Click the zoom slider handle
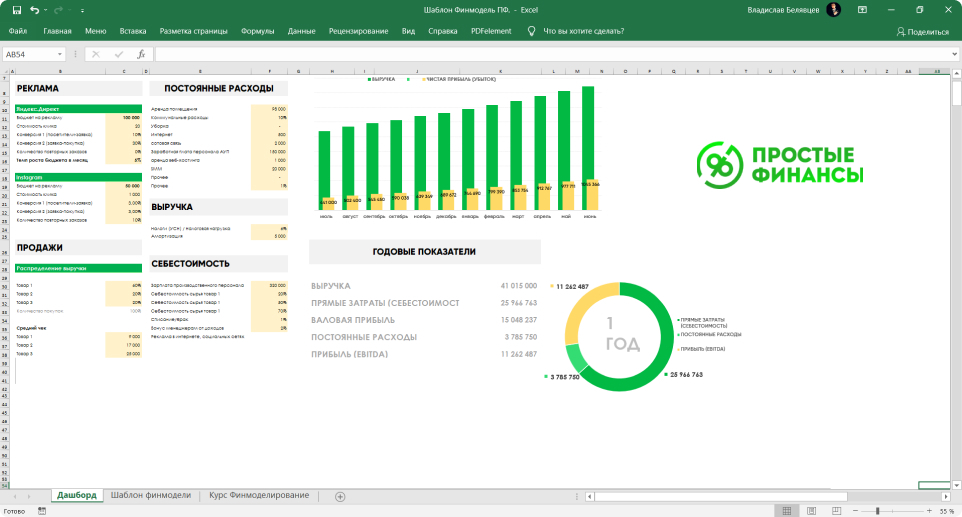The height and width of the screenshot is (517, 962). tap(877, 510)
